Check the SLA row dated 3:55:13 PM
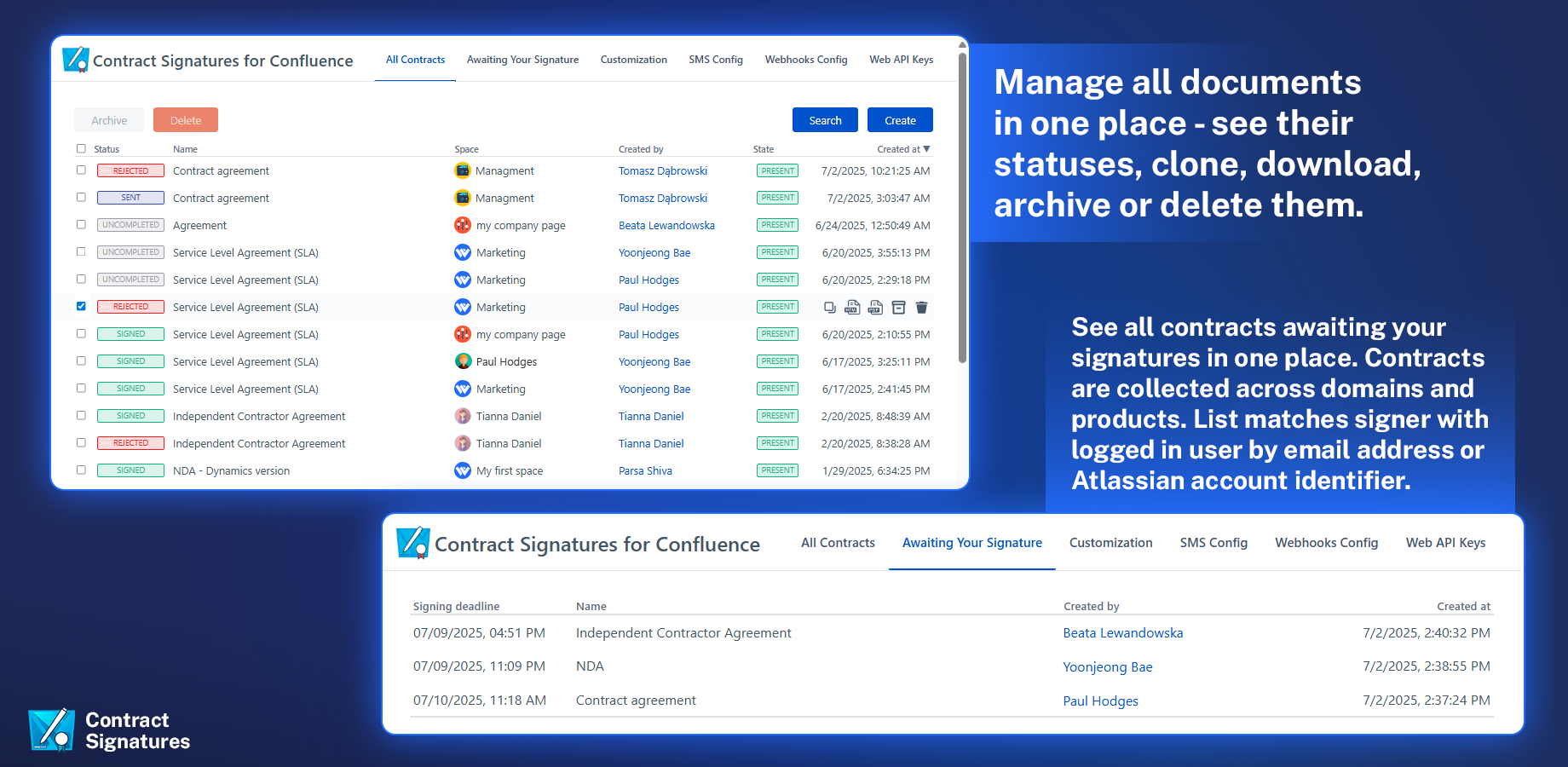The image size is (1568, 767). tap(81, 251)
